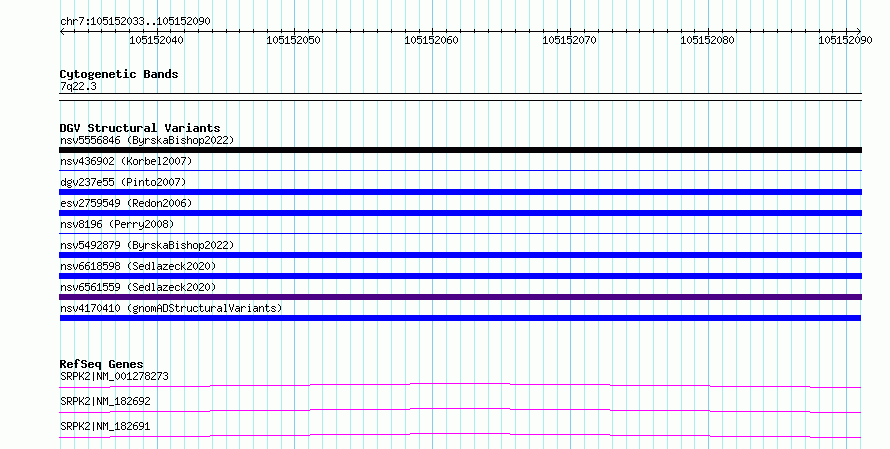The image size is (890, 449).
Task: Open transcript SRPK2|NM_182691 label
Action: (x=105, y=426)
